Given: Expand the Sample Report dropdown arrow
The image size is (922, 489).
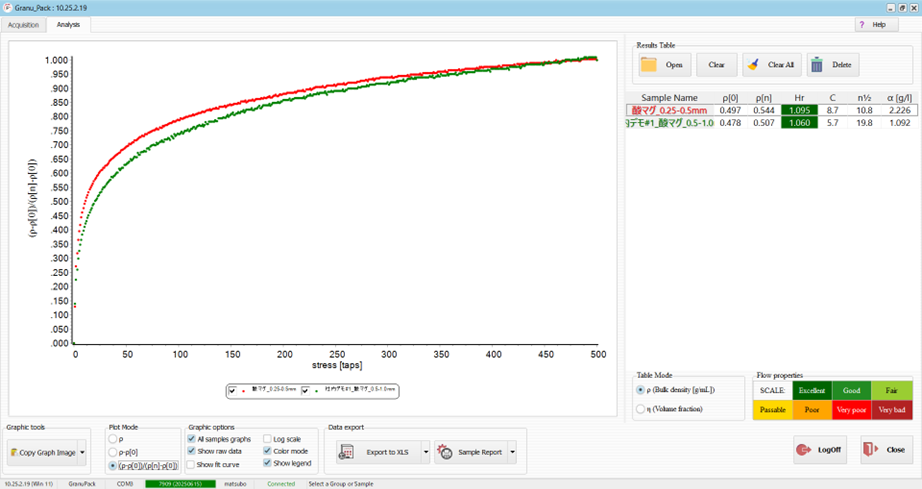Looking at the screenshot, I should pyautogui.click(x=513, y=452).
